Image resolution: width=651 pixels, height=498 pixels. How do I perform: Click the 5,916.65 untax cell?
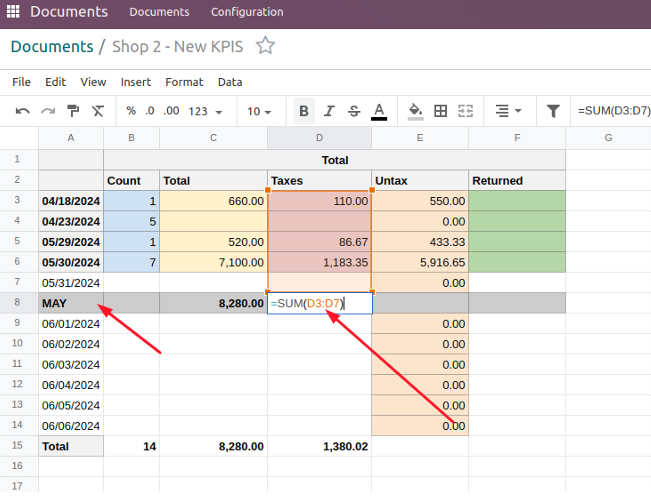click(420, 262)
